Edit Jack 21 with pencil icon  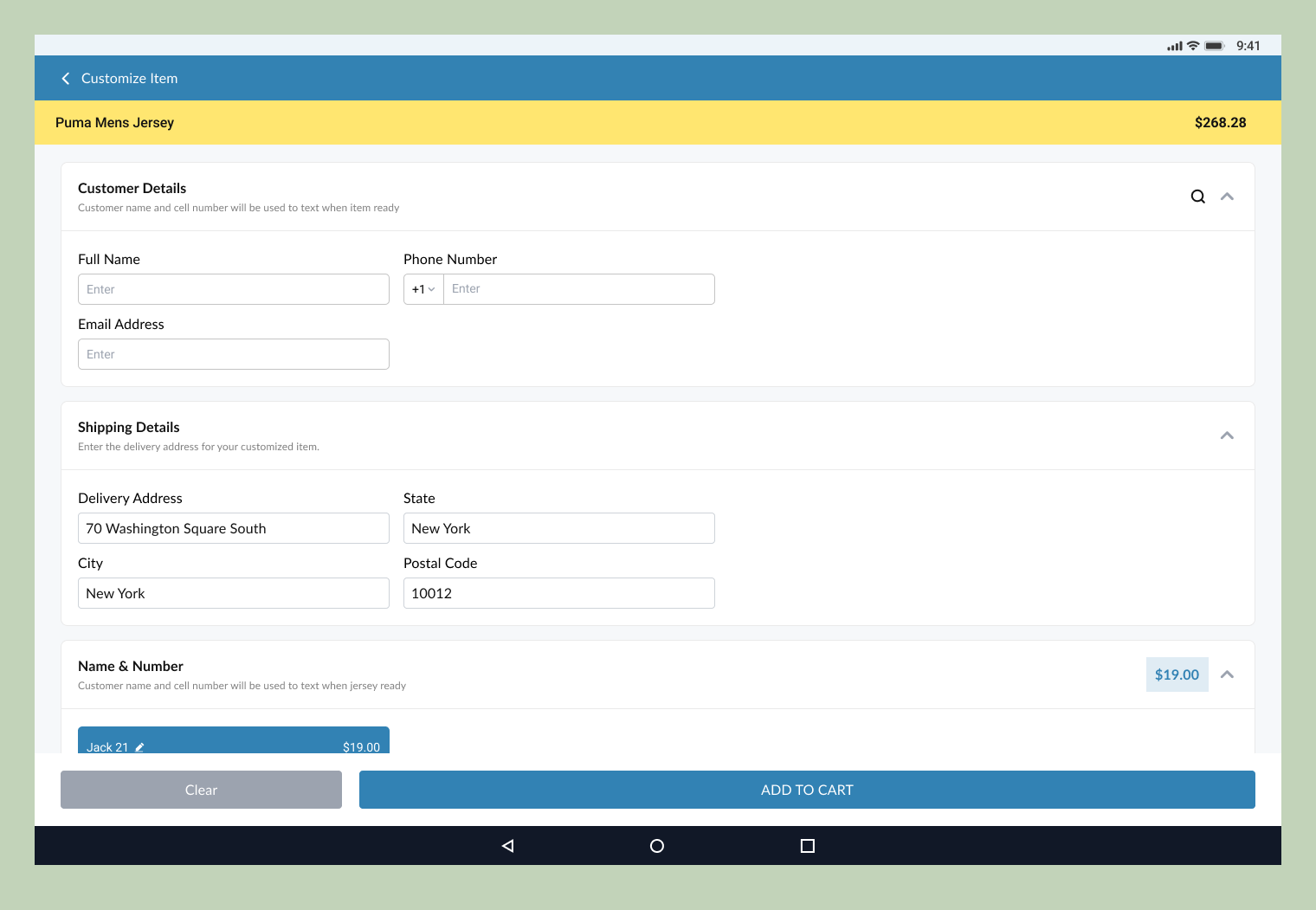(x=139, y=747)
